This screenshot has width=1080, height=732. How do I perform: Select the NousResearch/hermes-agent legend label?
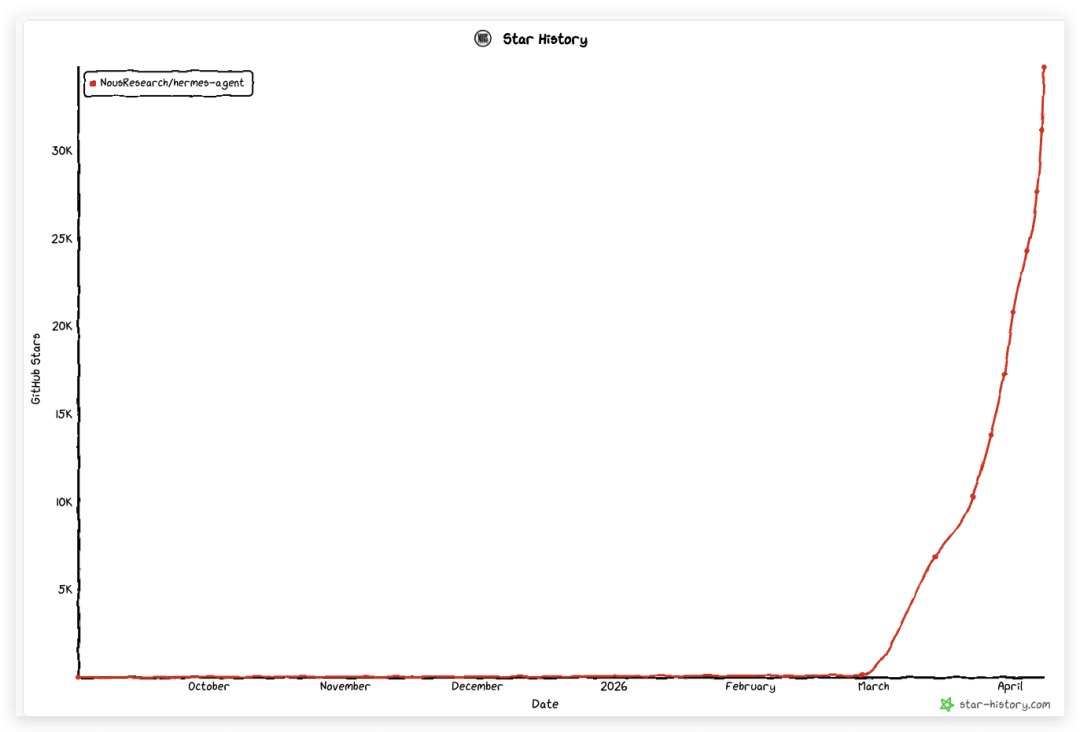point(171,83)
